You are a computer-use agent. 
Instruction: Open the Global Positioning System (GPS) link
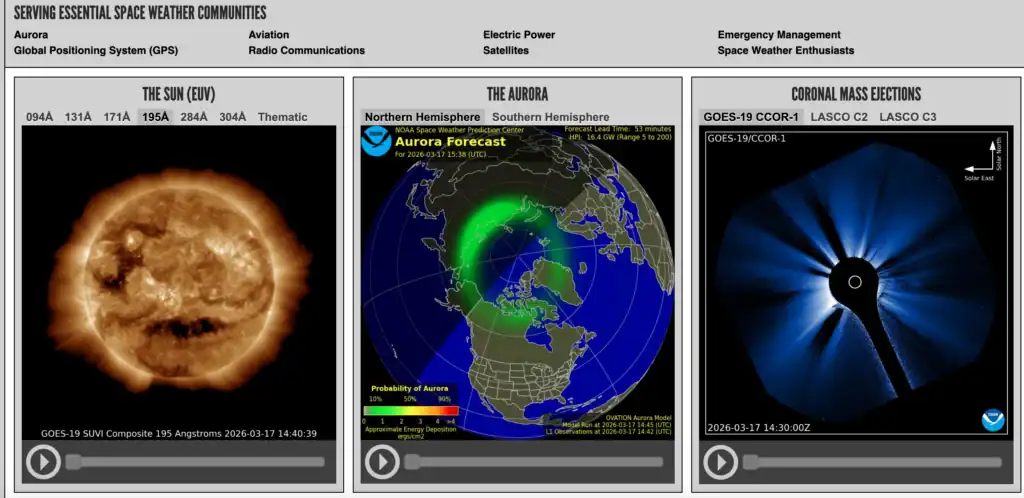[x=96, y=50]
